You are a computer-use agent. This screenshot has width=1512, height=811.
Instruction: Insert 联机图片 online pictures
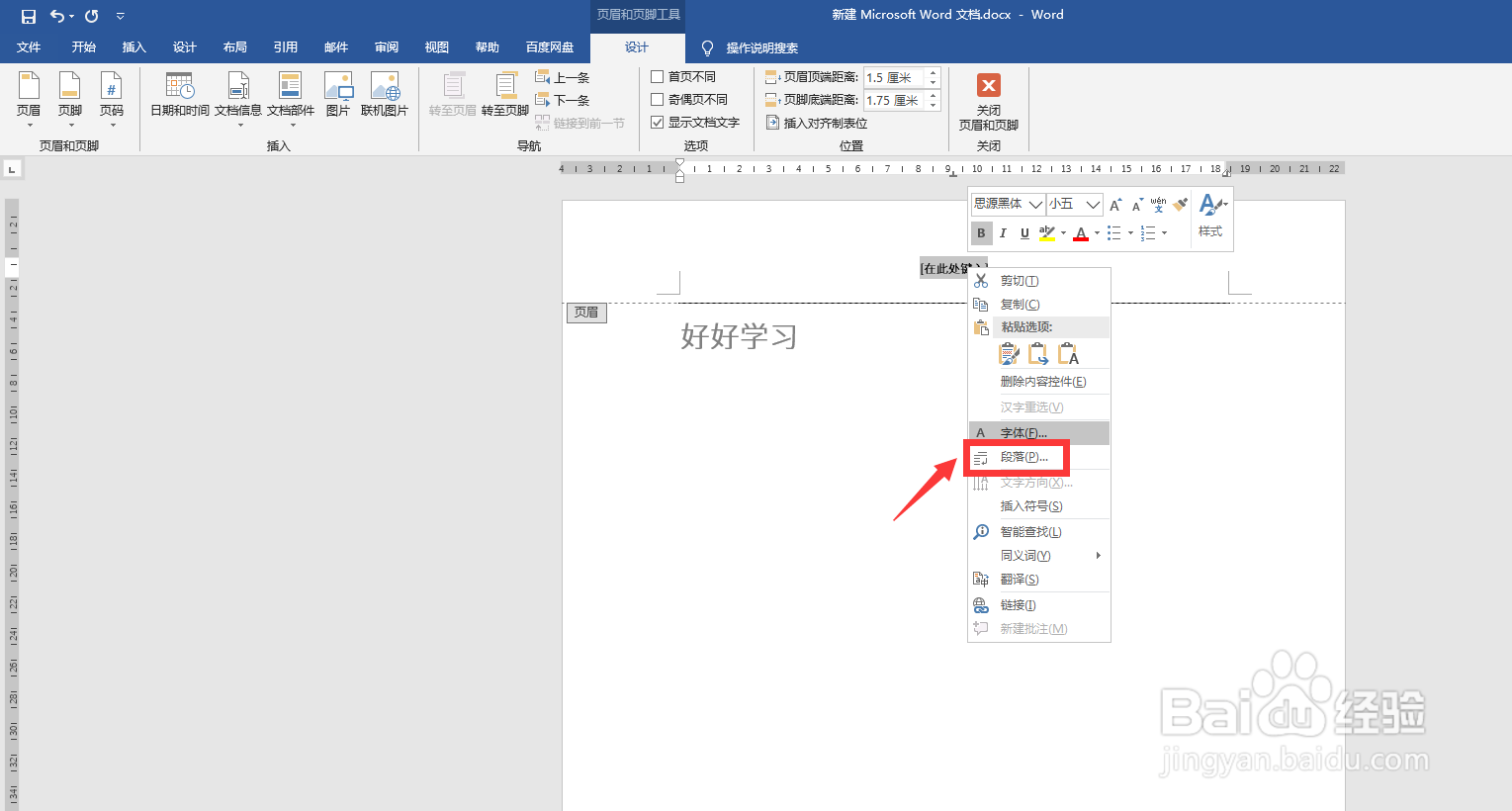[x=385, y=95]
